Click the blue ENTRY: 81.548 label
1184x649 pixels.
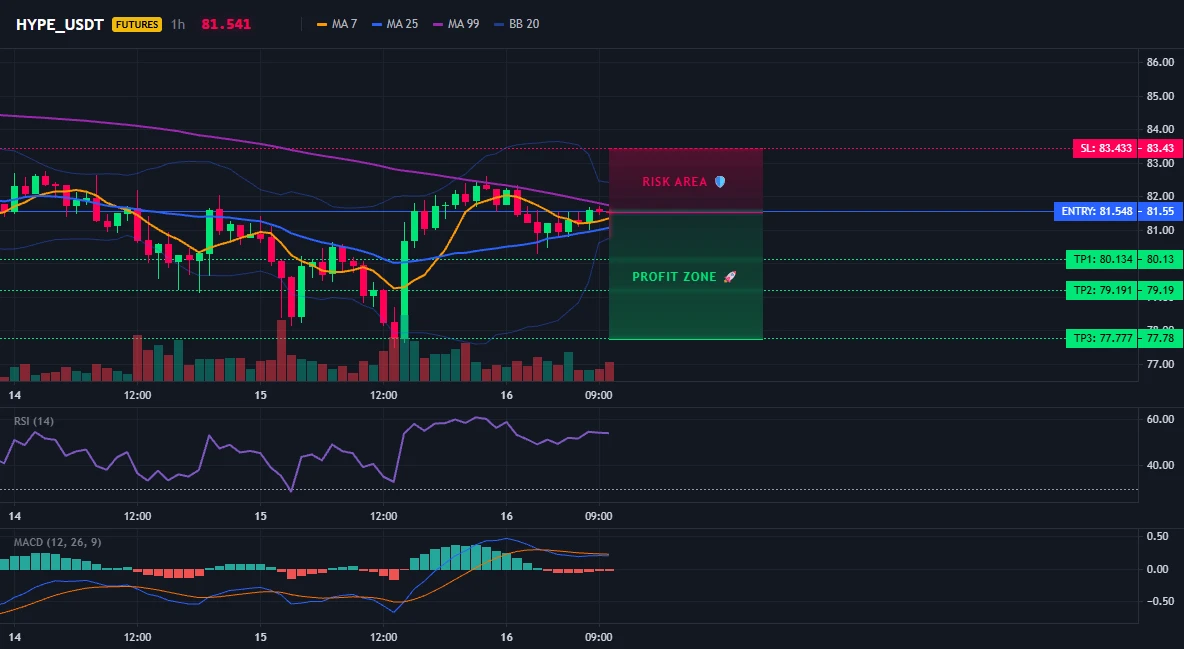pos(1096,212)
